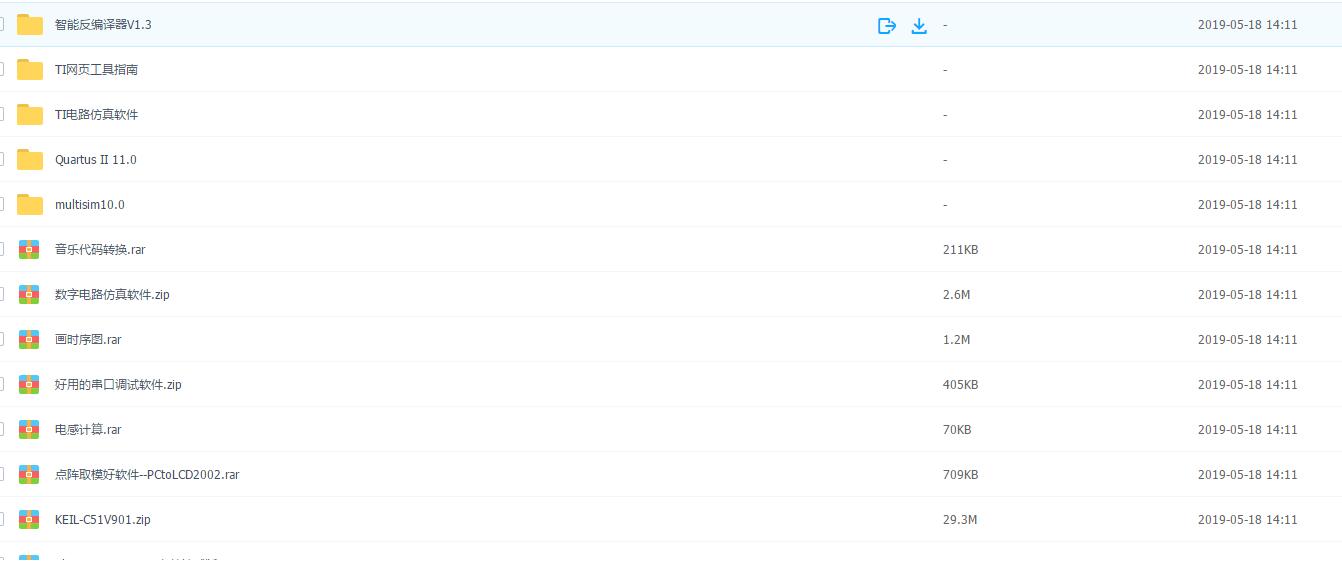Click file name 数字电路仿真软件.zip
The image size is (1342, 578).
(x=112, y=295)
